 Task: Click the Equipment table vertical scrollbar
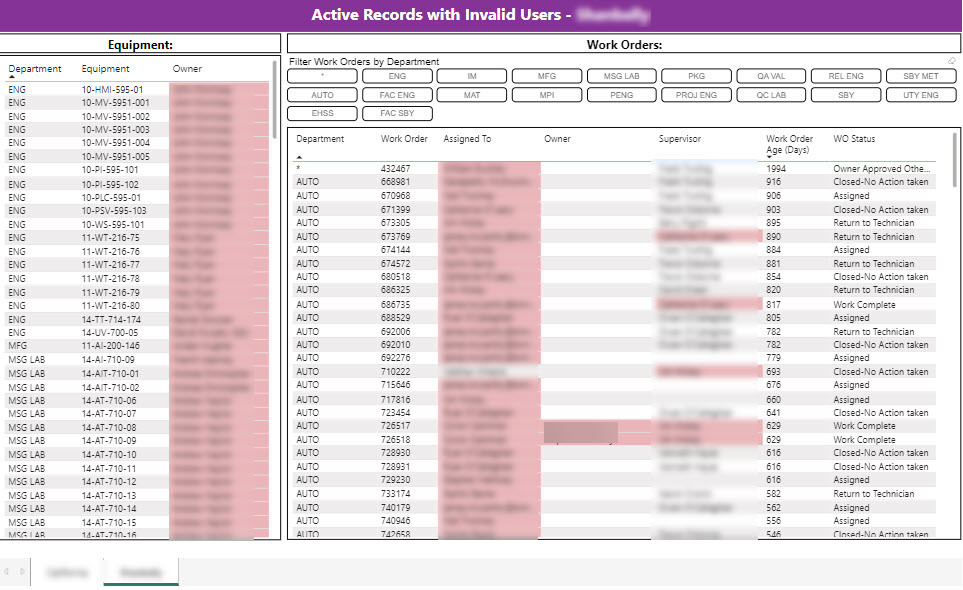(x=275, y=100)
